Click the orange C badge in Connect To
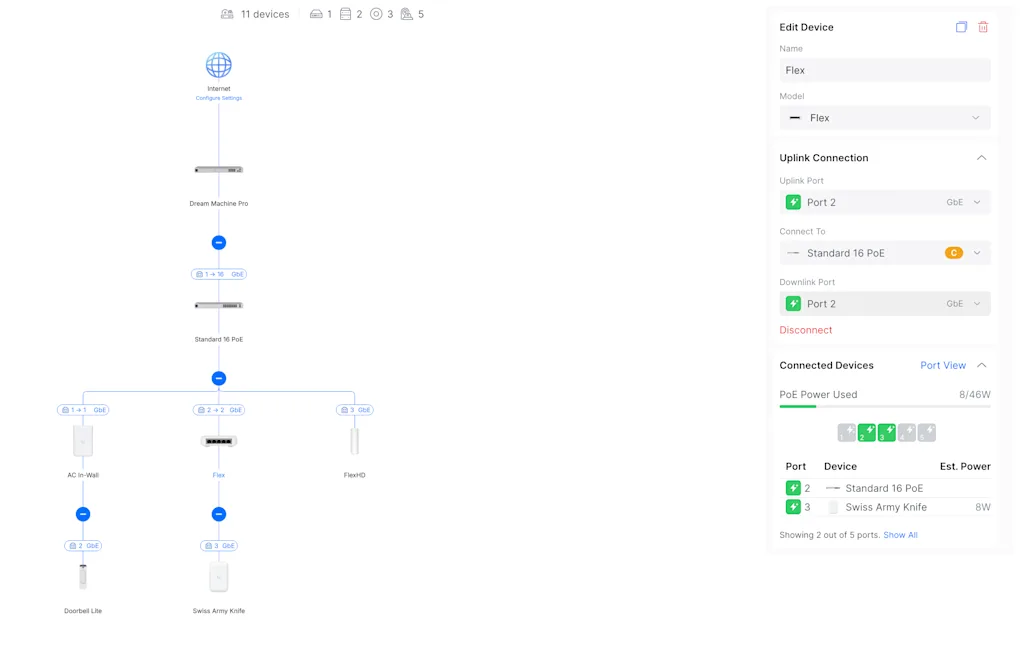The image size is (1024, 657). pyautogui.click(x=953, y=253)
